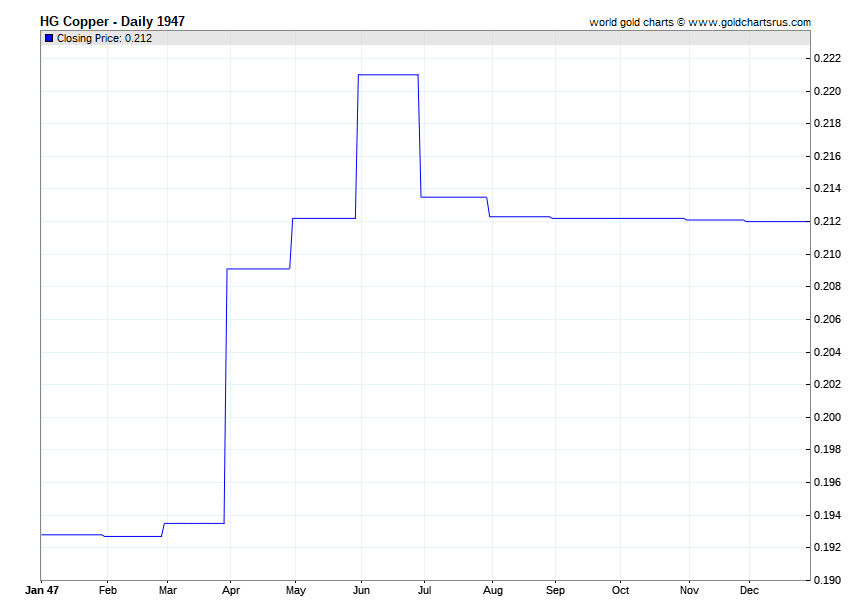Click the 0.214 y-axis value

tap(828, 189)
